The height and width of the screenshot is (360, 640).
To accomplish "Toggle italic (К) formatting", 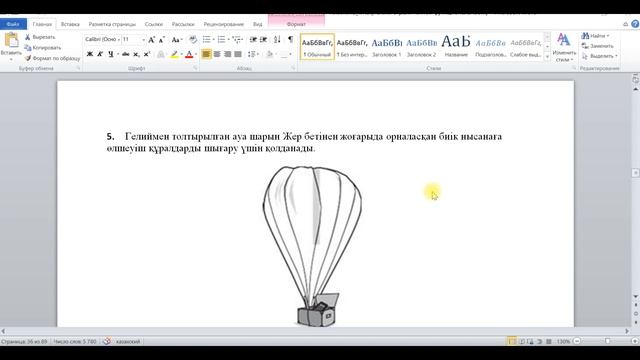I will tap(100, 54).
